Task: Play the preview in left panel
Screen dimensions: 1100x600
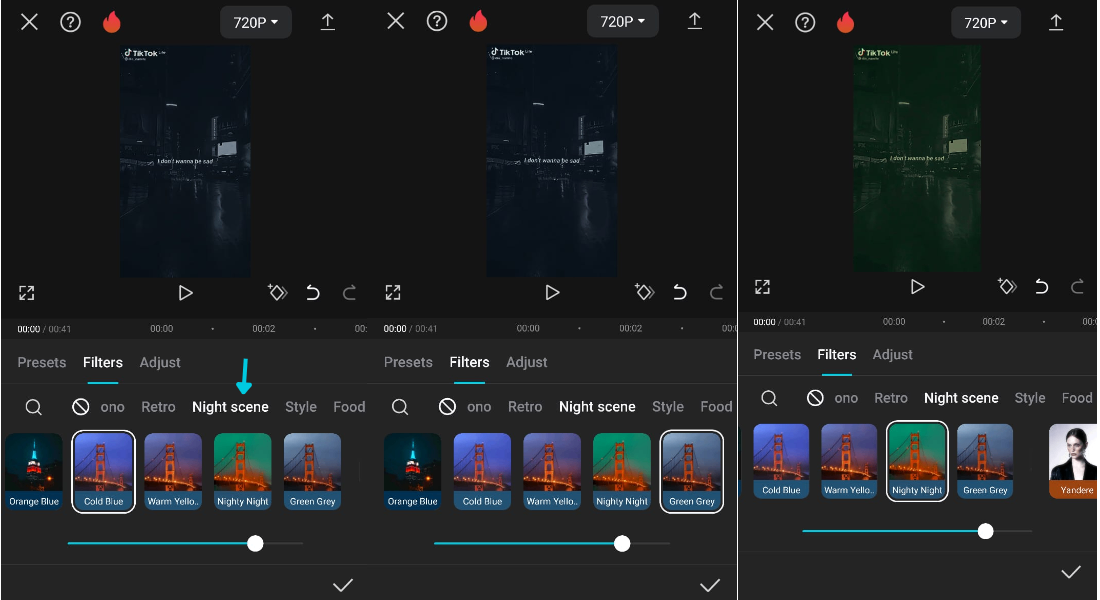Action: click(185, 293)
